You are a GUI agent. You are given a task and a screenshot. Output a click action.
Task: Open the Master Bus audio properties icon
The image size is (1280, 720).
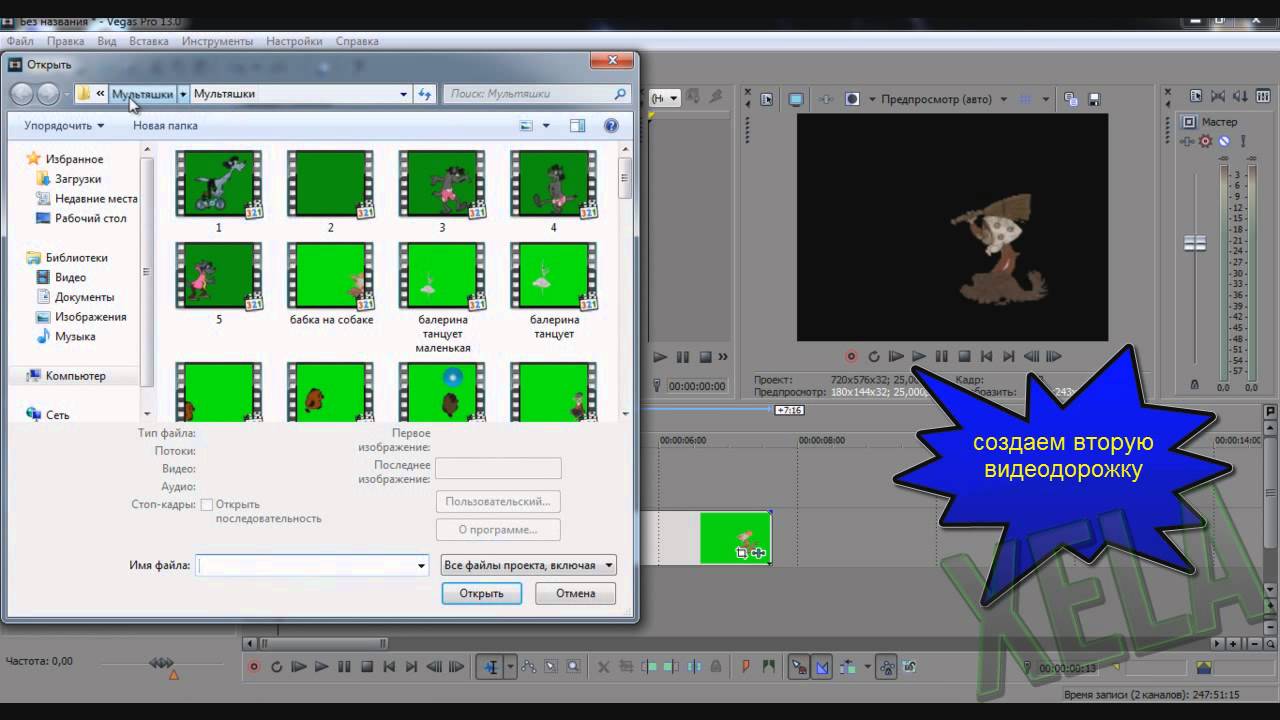1195,96
